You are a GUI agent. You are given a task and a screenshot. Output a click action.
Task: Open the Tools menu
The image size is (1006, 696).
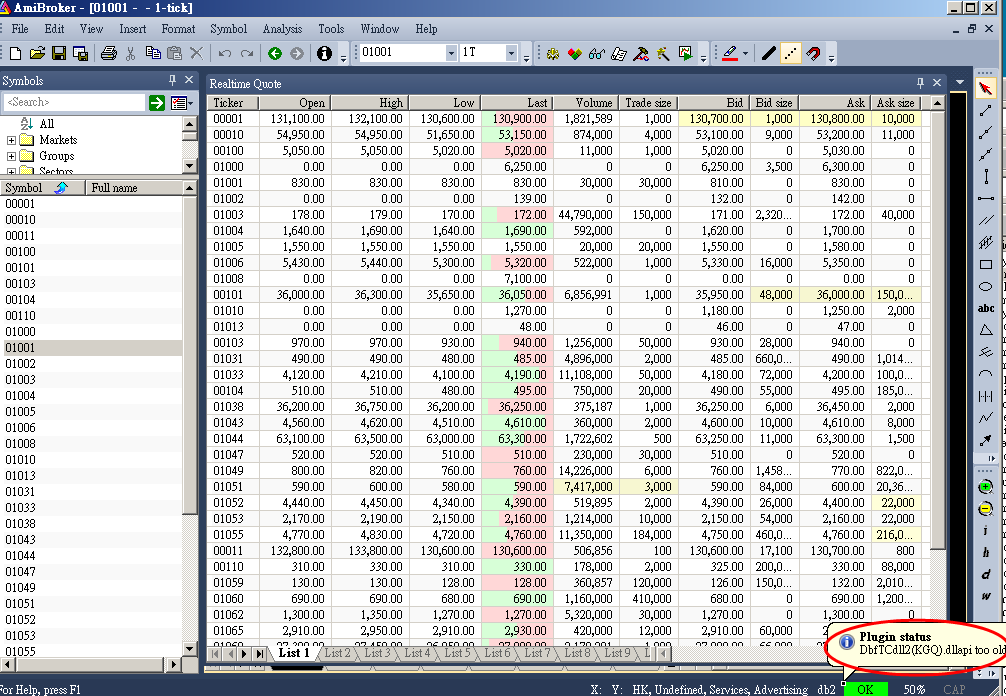click(331, 29)
